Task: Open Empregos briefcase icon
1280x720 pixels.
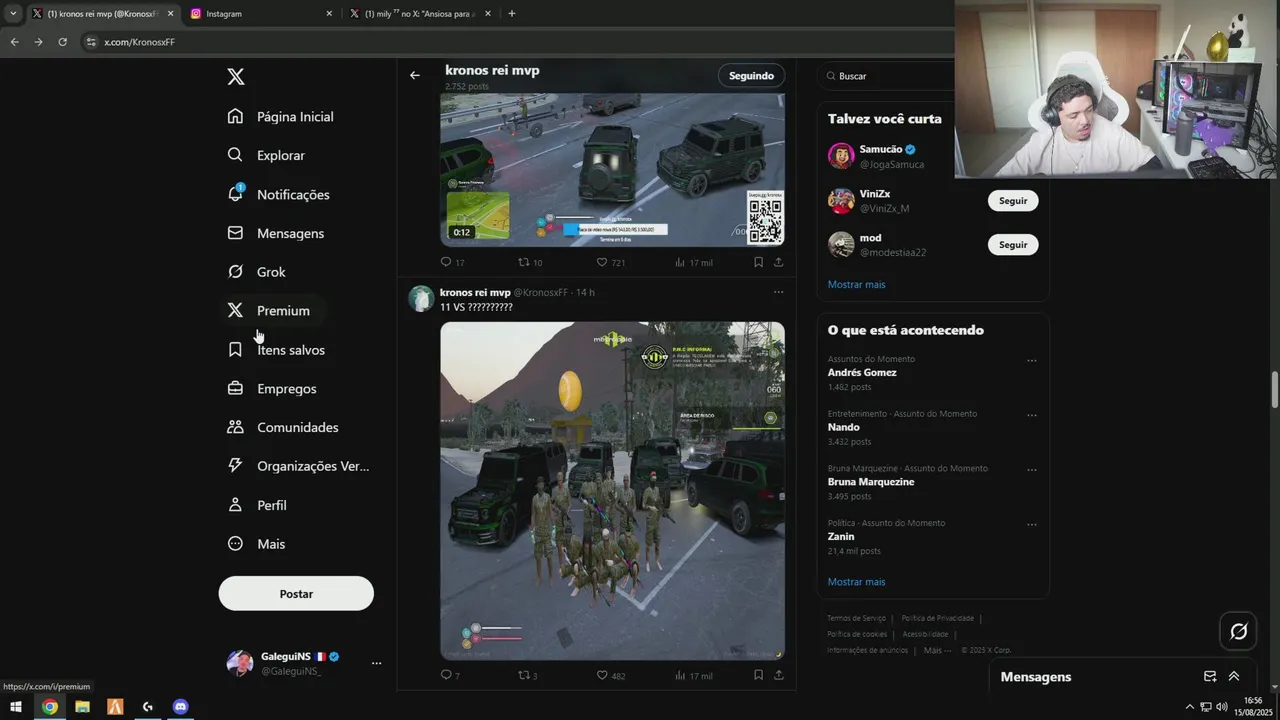Action: click(235, 388)
